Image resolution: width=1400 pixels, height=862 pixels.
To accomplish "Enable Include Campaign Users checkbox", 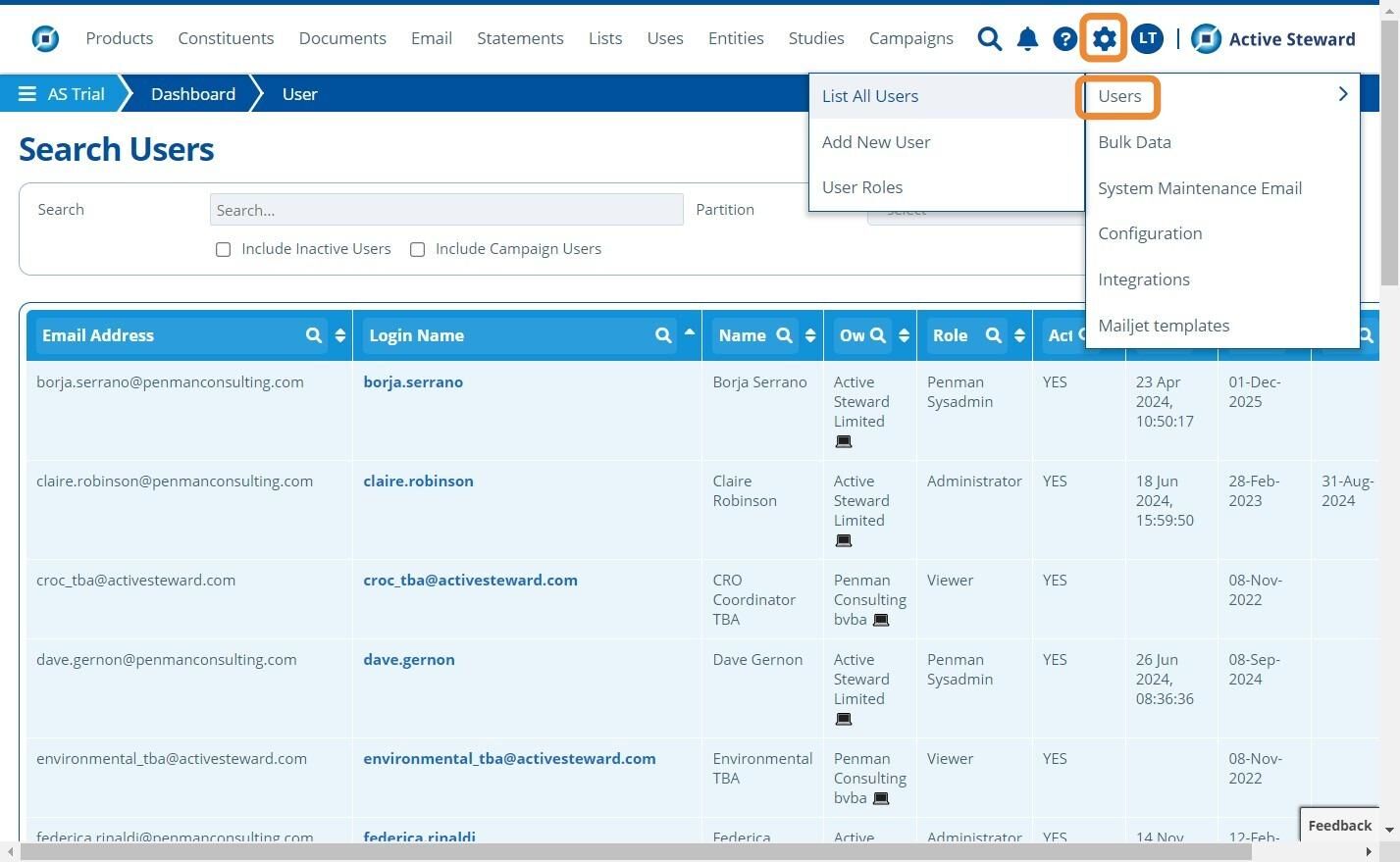I will click(418, 250).
